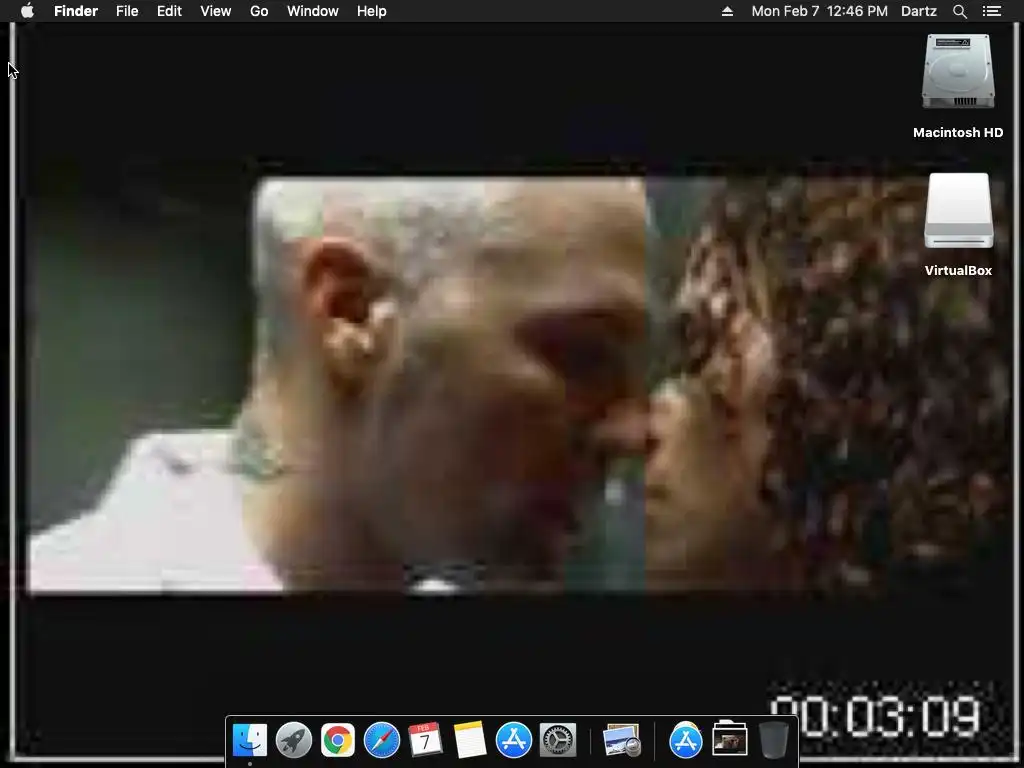Open the File menu

coord(127,11)
